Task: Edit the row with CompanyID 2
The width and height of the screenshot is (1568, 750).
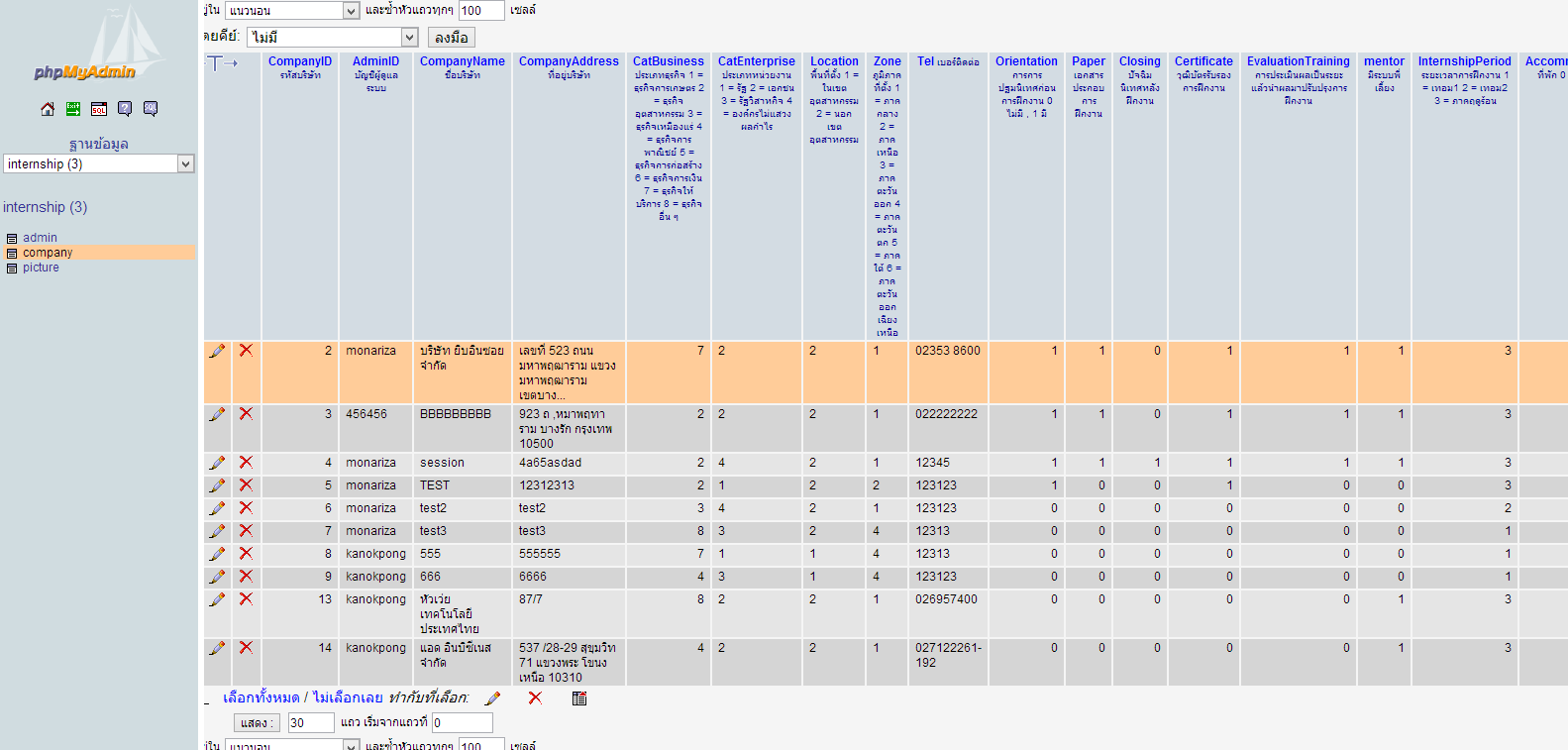Action: [217, 351]
